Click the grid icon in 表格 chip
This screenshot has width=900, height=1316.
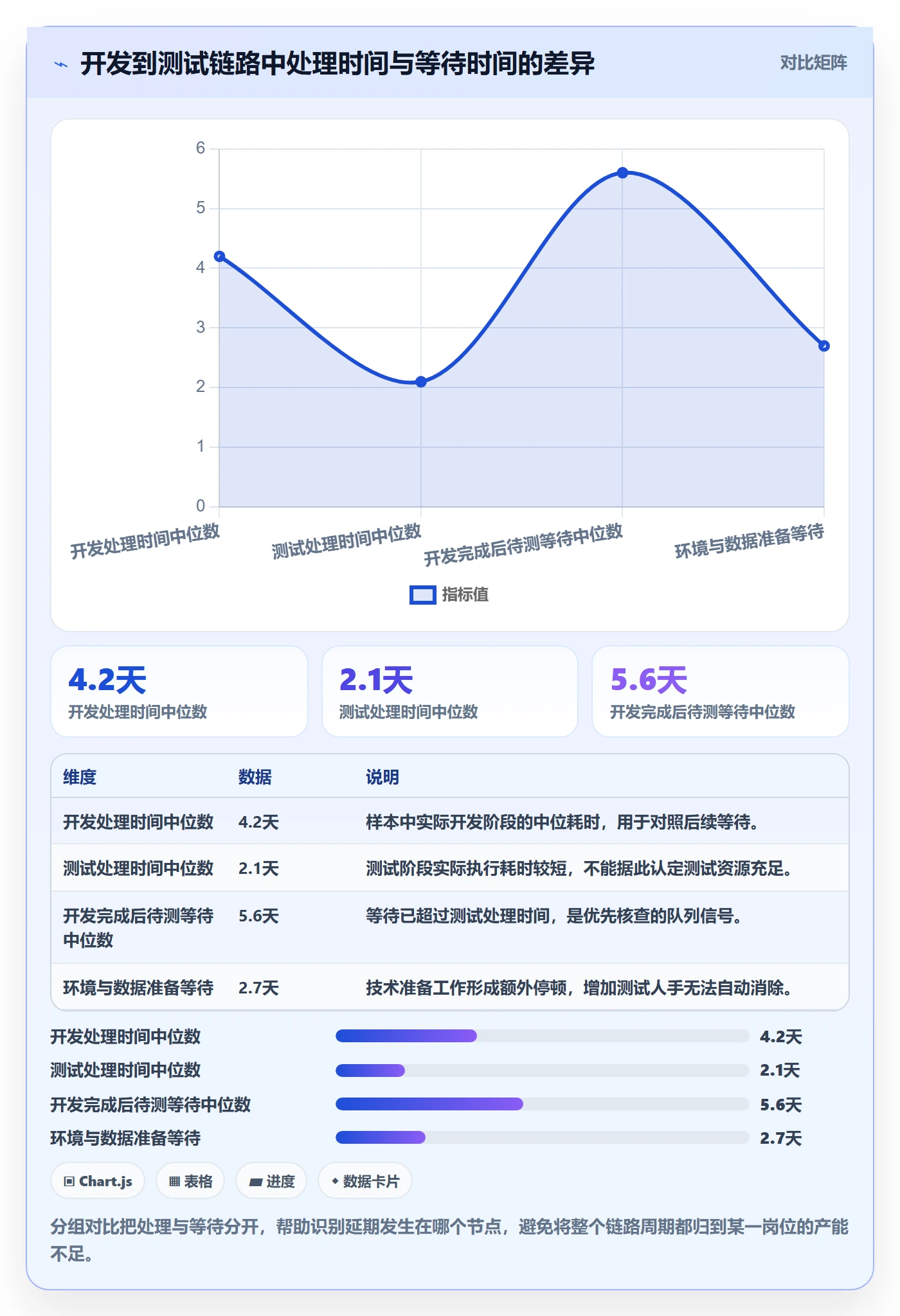[x=175, y=1181]
